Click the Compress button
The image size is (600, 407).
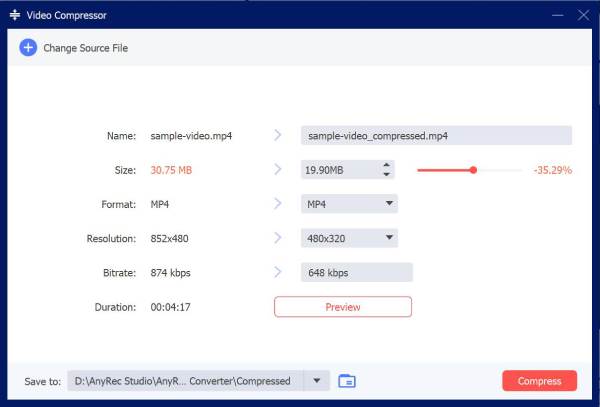point(540,381)
